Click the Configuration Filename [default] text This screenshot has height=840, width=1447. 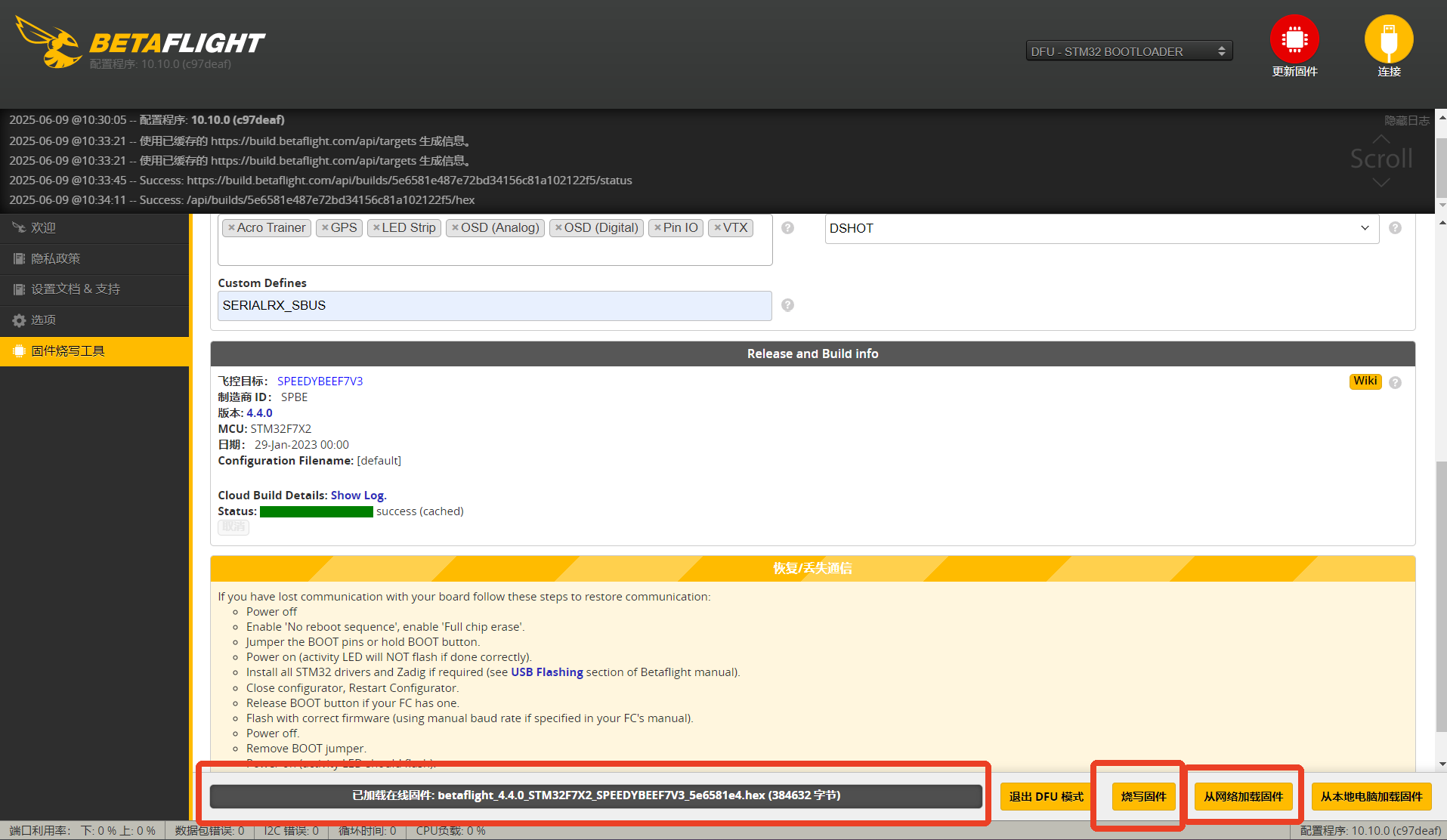click(x=310, y=461)
